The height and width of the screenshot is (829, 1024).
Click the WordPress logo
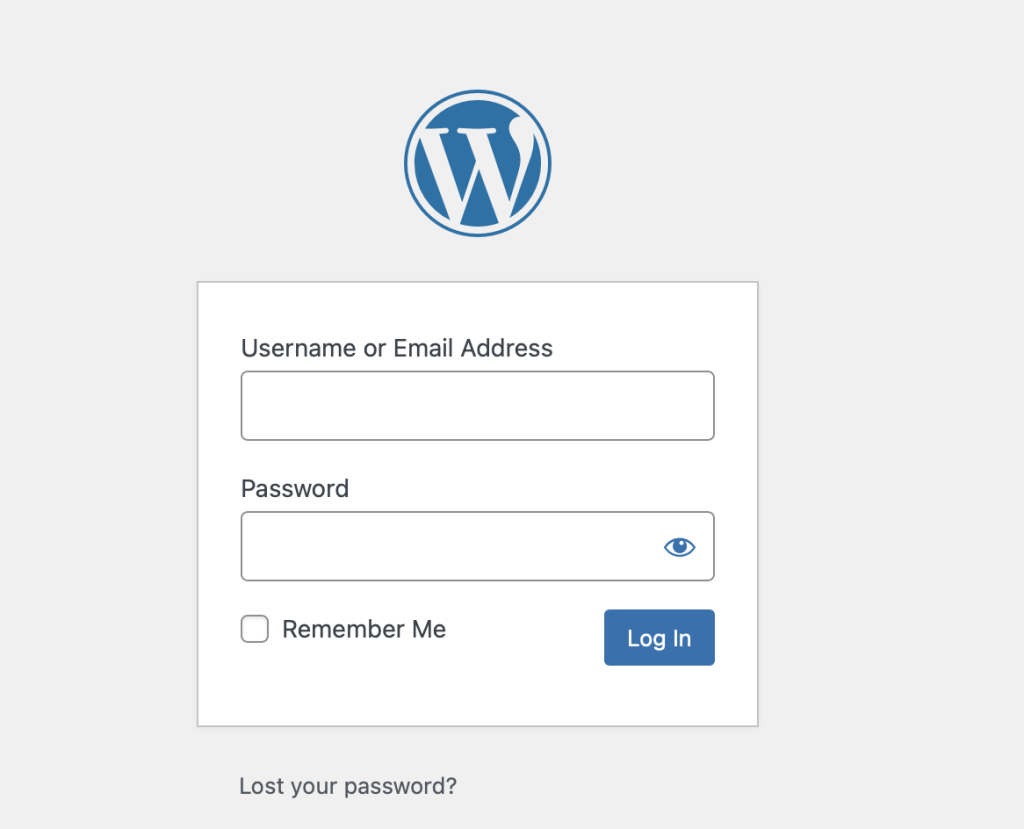click(x=477, y=163)
